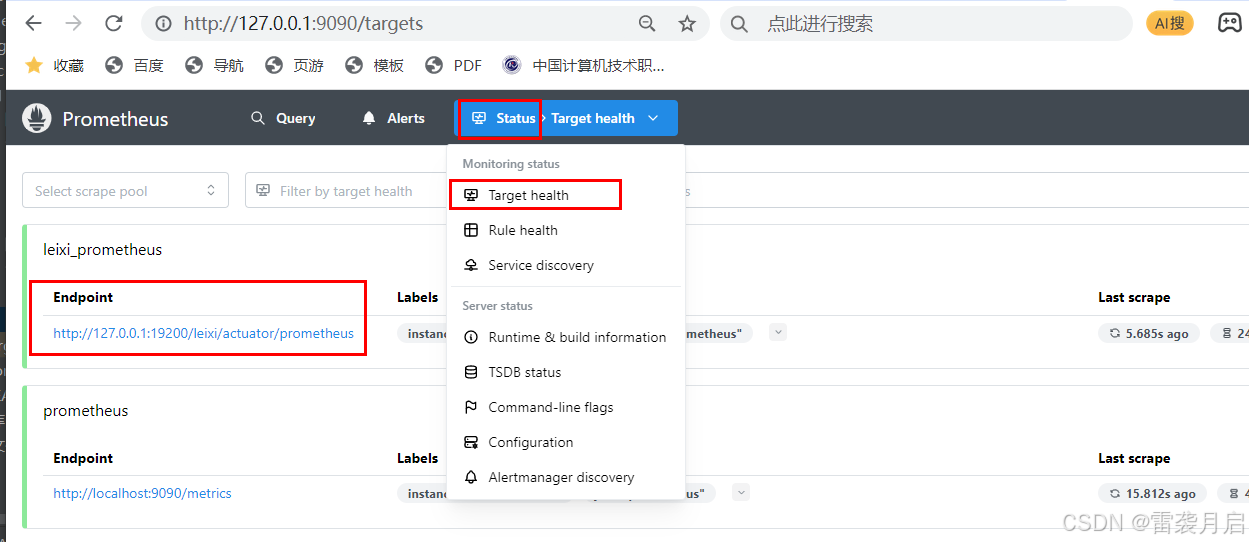The width and height of the screenshot is (1249, 542).
Task: Click the Status Target health menu button
Action: 566,118
